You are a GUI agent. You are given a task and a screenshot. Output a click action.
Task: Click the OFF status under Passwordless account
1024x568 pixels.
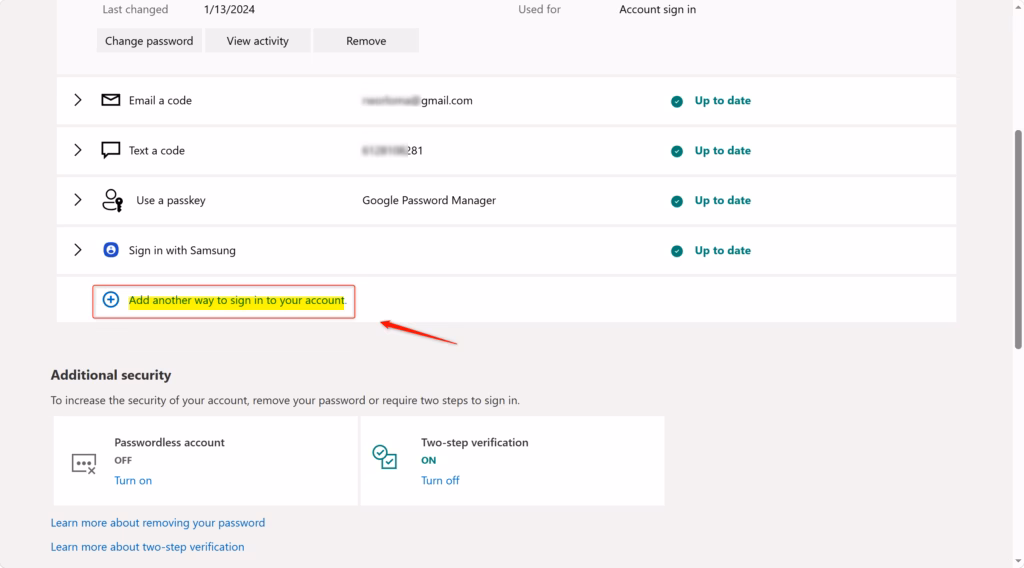(123, 460)
